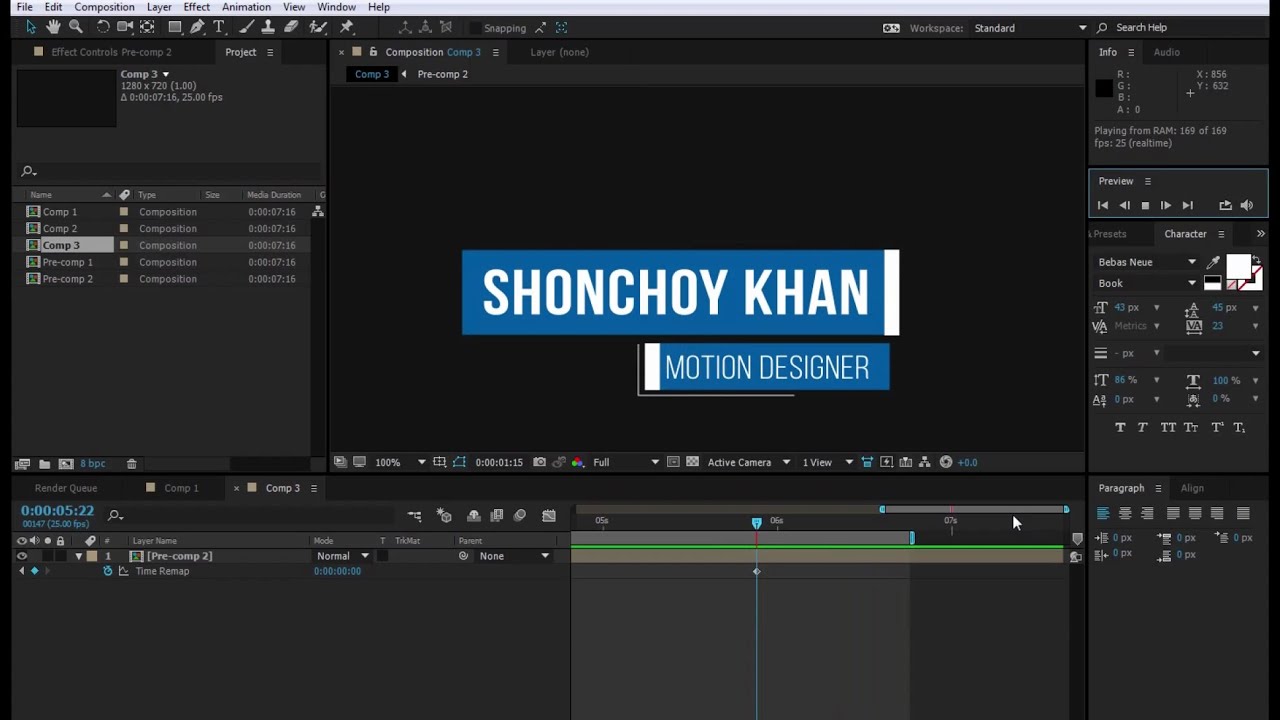Select the Pen tool
Image resolution: width=1280 pixels, height=720 pixels.
198,27
